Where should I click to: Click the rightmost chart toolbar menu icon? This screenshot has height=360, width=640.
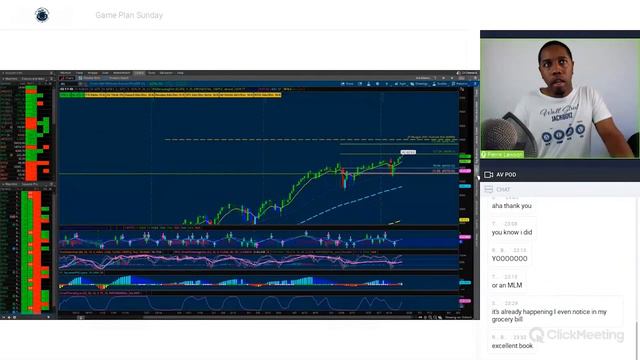(475, 84)
